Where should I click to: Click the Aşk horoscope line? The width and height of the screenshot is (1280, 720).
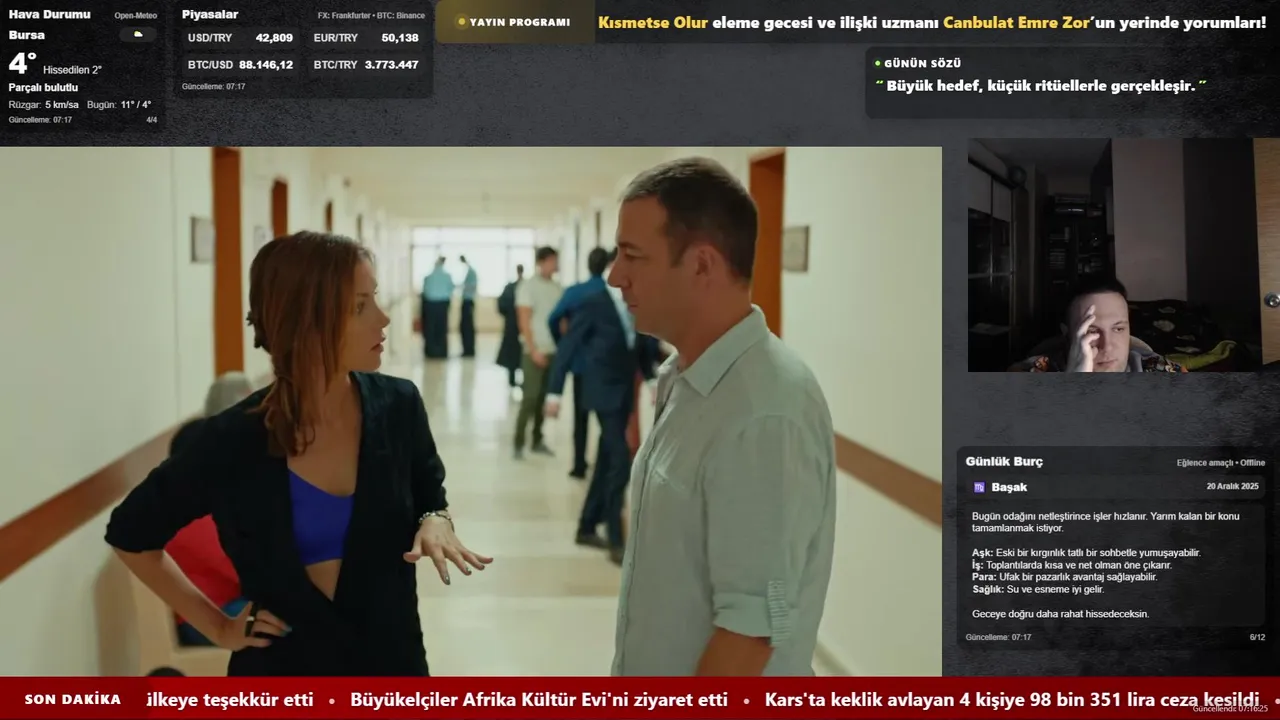pyautogui.click(x=1086, y=553)
